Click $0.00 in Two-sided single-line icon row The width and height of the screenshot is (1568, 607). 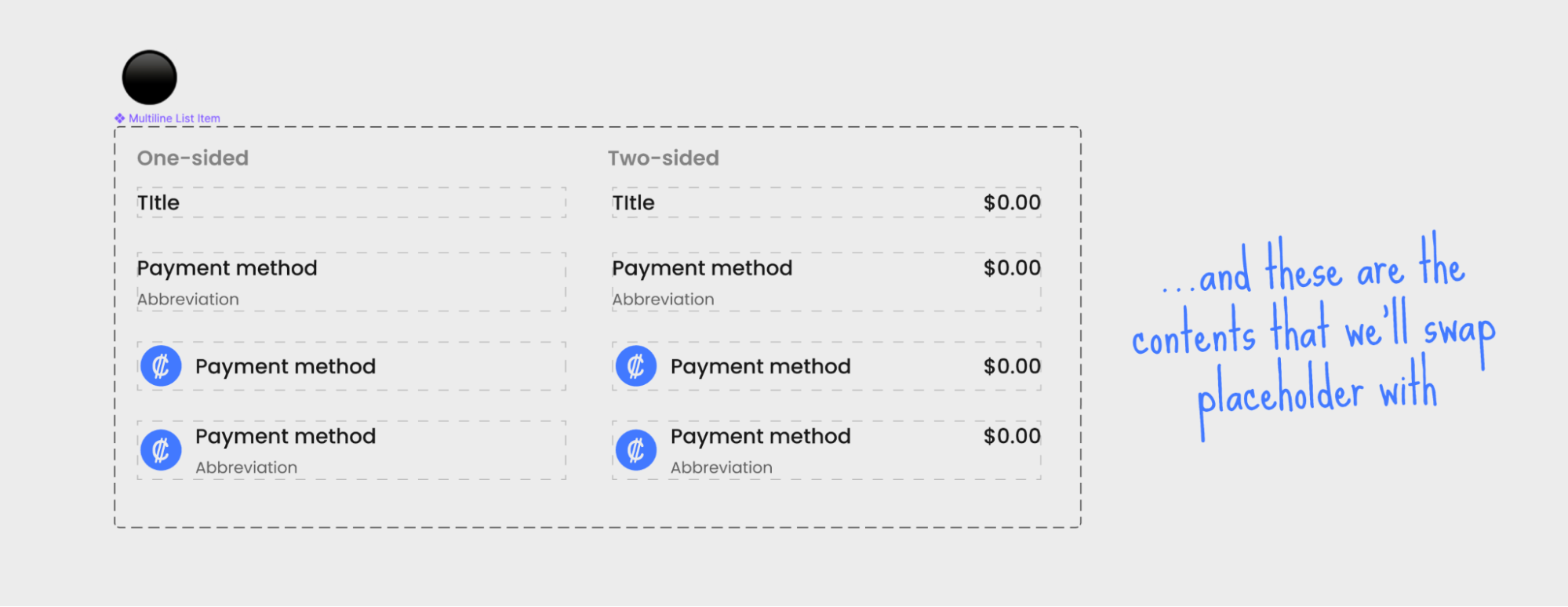tap(1012, 366)
